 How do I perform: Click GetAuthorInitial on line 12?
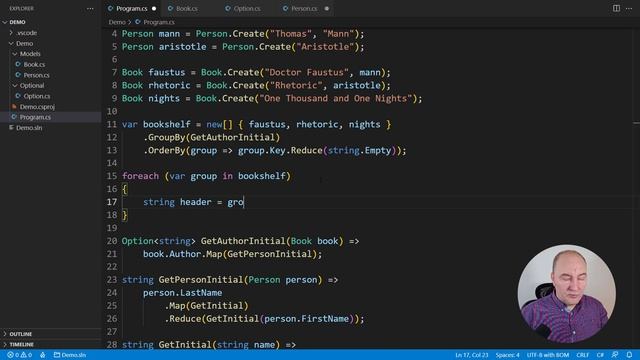click(233, 138)
